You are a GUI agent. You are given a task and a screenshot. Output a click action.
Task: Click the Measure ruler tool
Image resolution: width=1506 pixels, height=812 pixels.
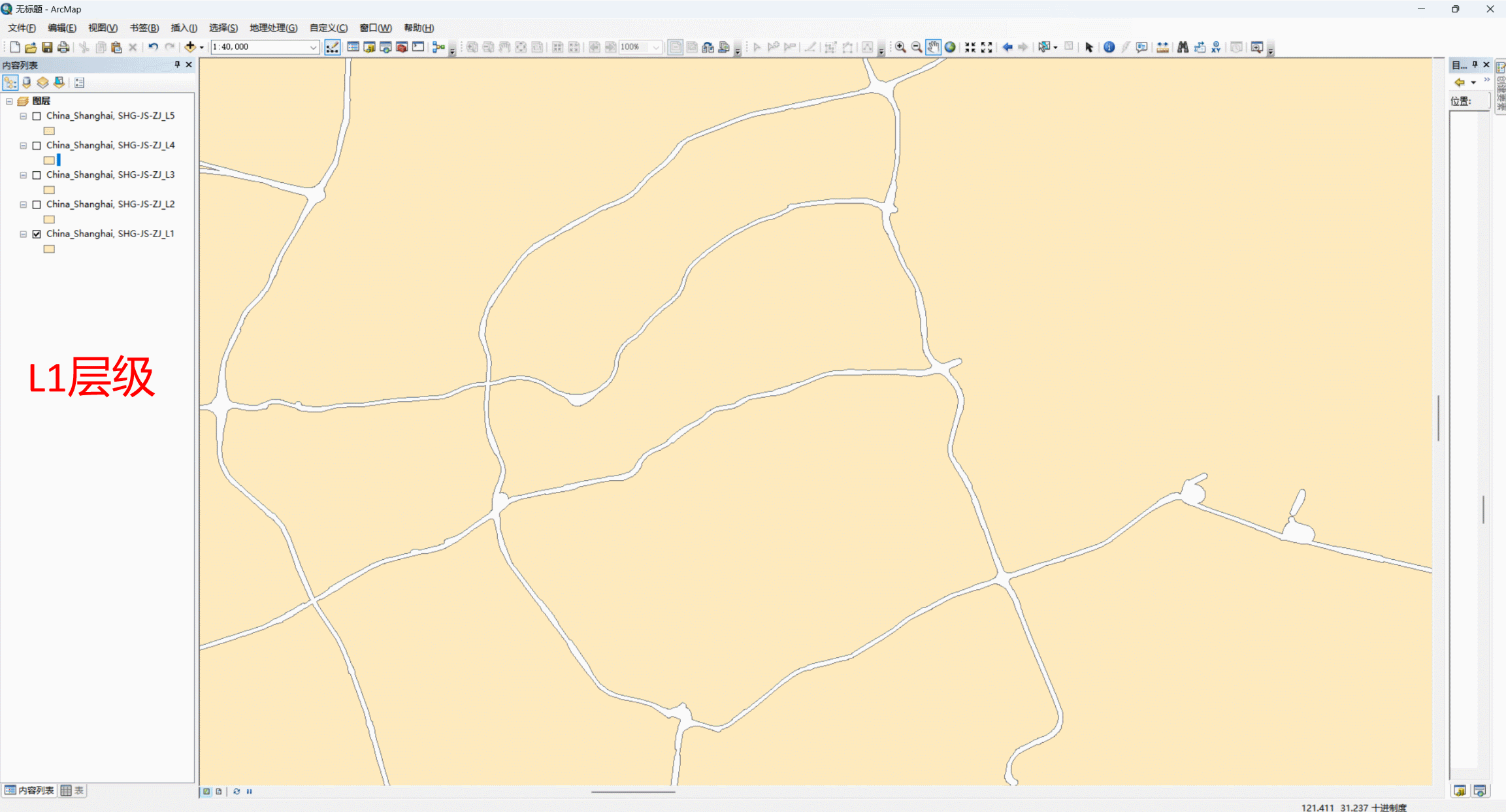(1162, 47)
